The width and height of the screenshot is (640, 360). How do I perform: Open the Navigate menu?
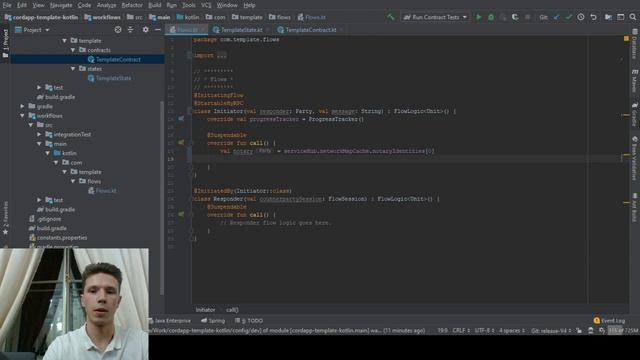pyautogui.click(x=61, y=5)
